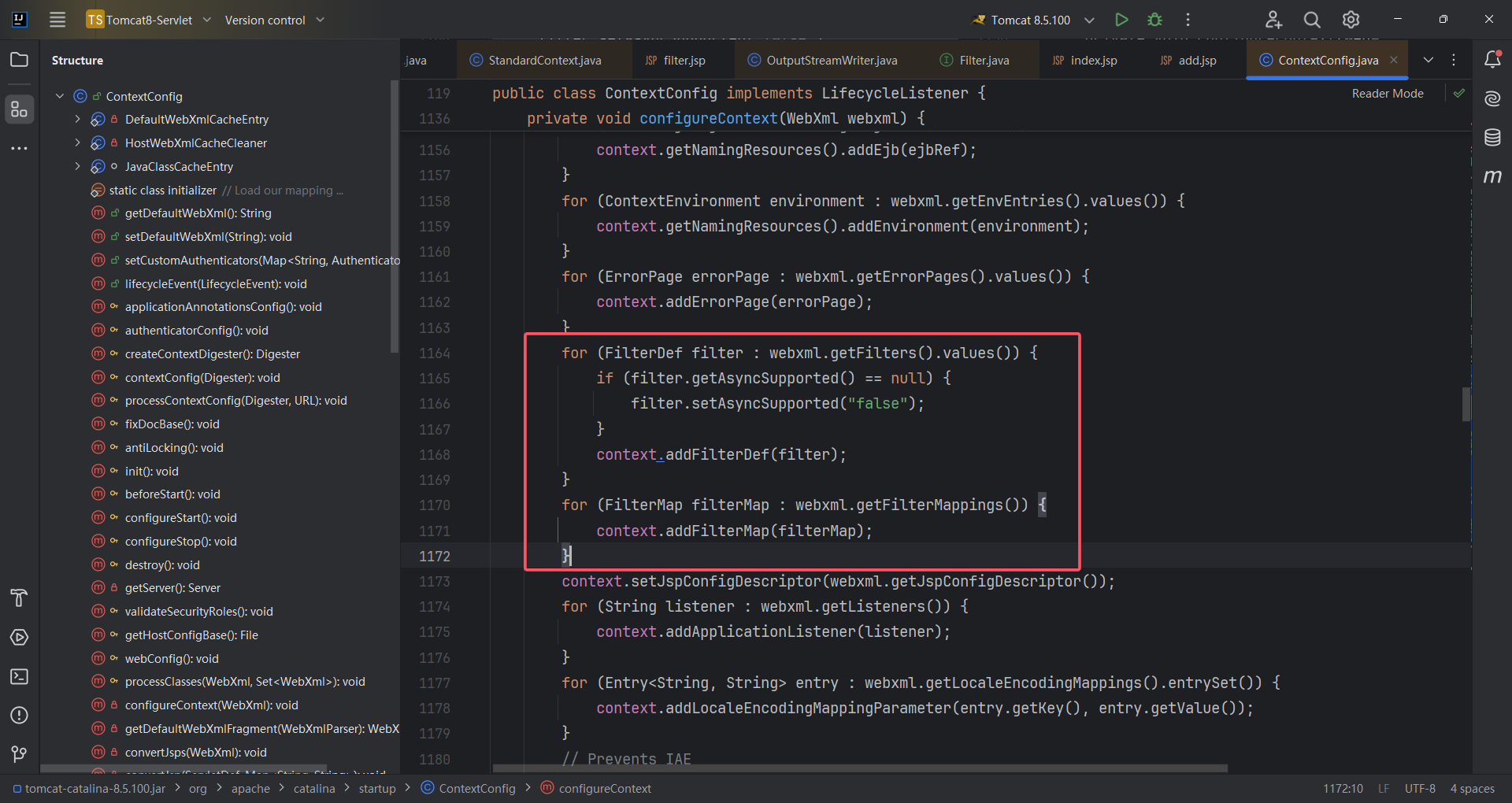Open the Database tool window

(x=1492, y=138)
